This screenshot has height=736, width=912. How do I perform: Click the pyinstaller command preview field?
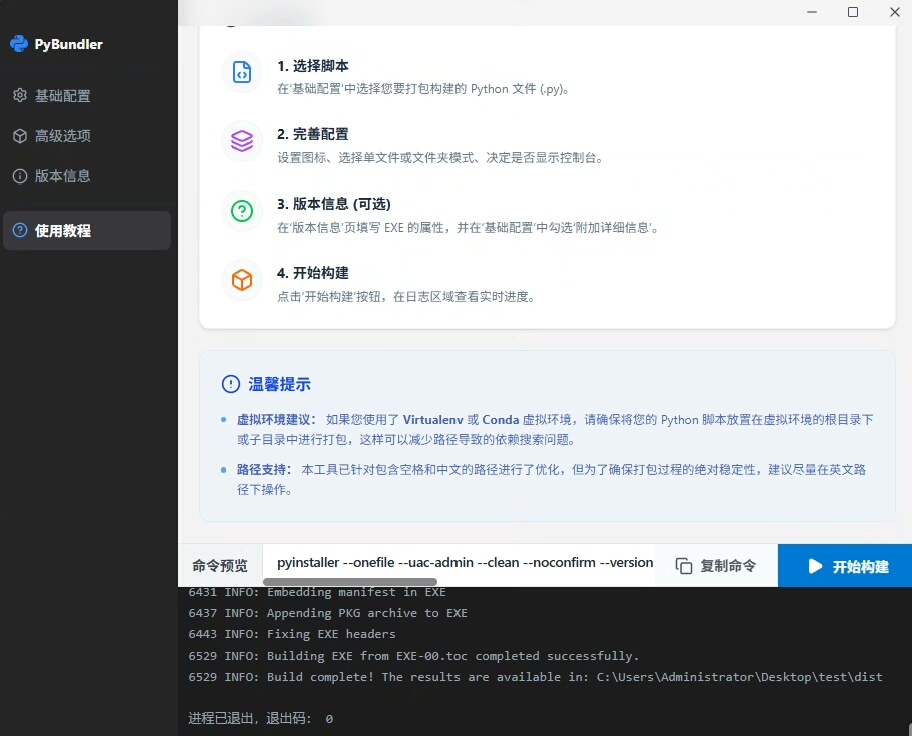click(459, 563)
